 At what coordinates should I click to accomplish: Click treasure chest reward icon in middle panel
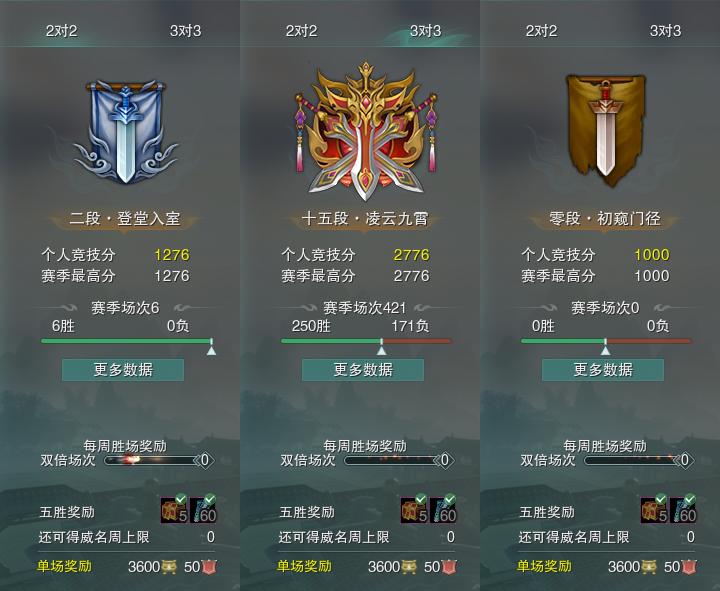tap(414, 510)
